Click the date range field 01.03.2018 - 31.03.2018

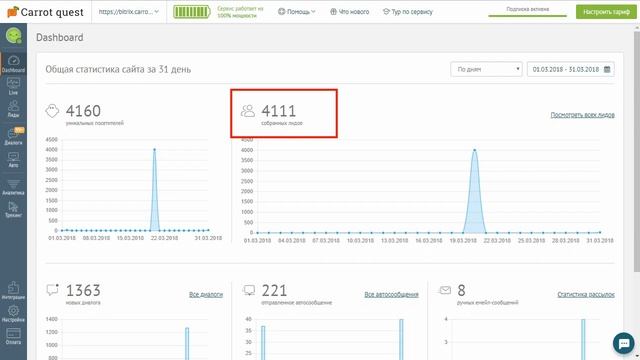[x=570, y=69]
